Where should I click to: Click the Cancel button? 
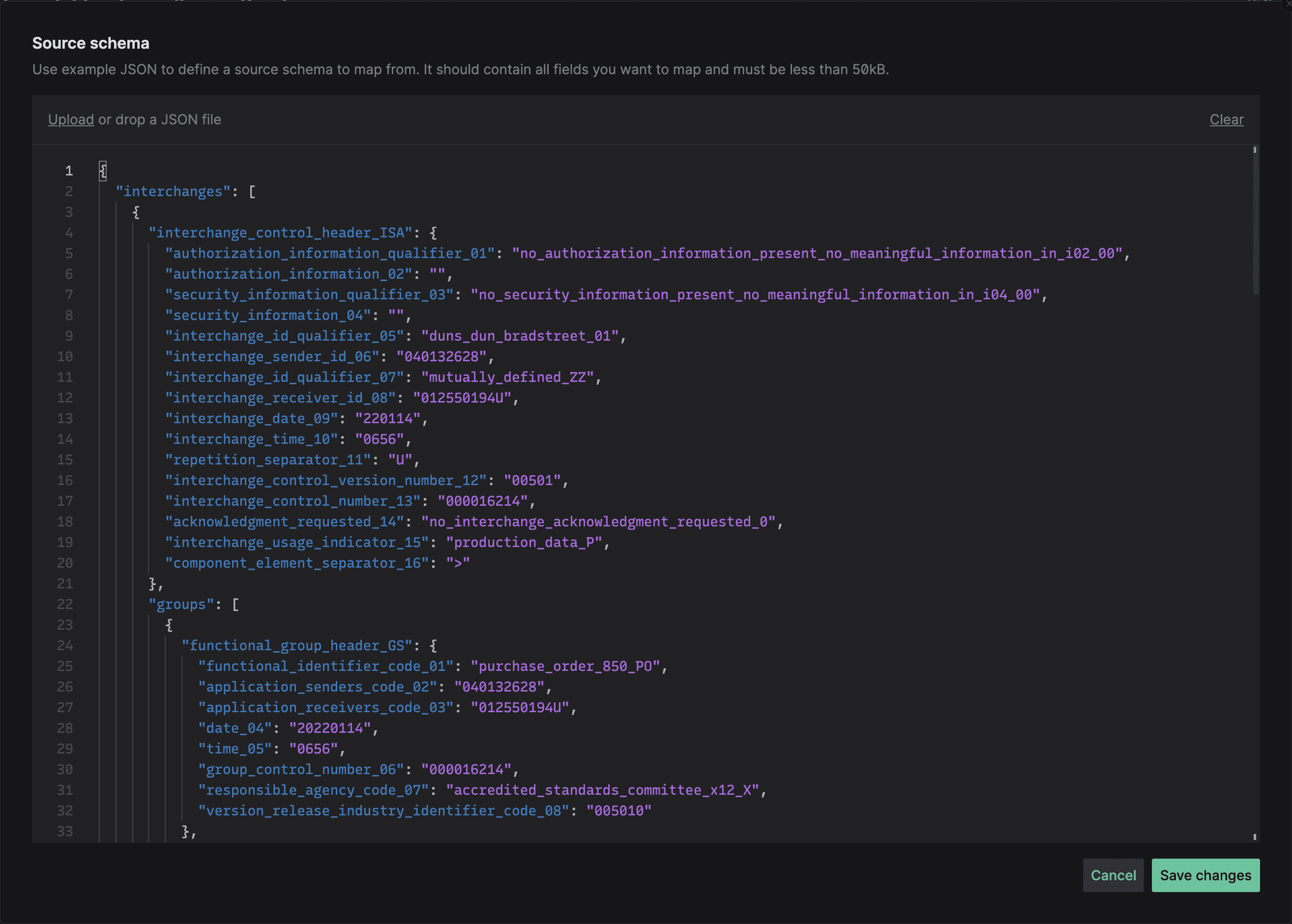[1112, 875]
